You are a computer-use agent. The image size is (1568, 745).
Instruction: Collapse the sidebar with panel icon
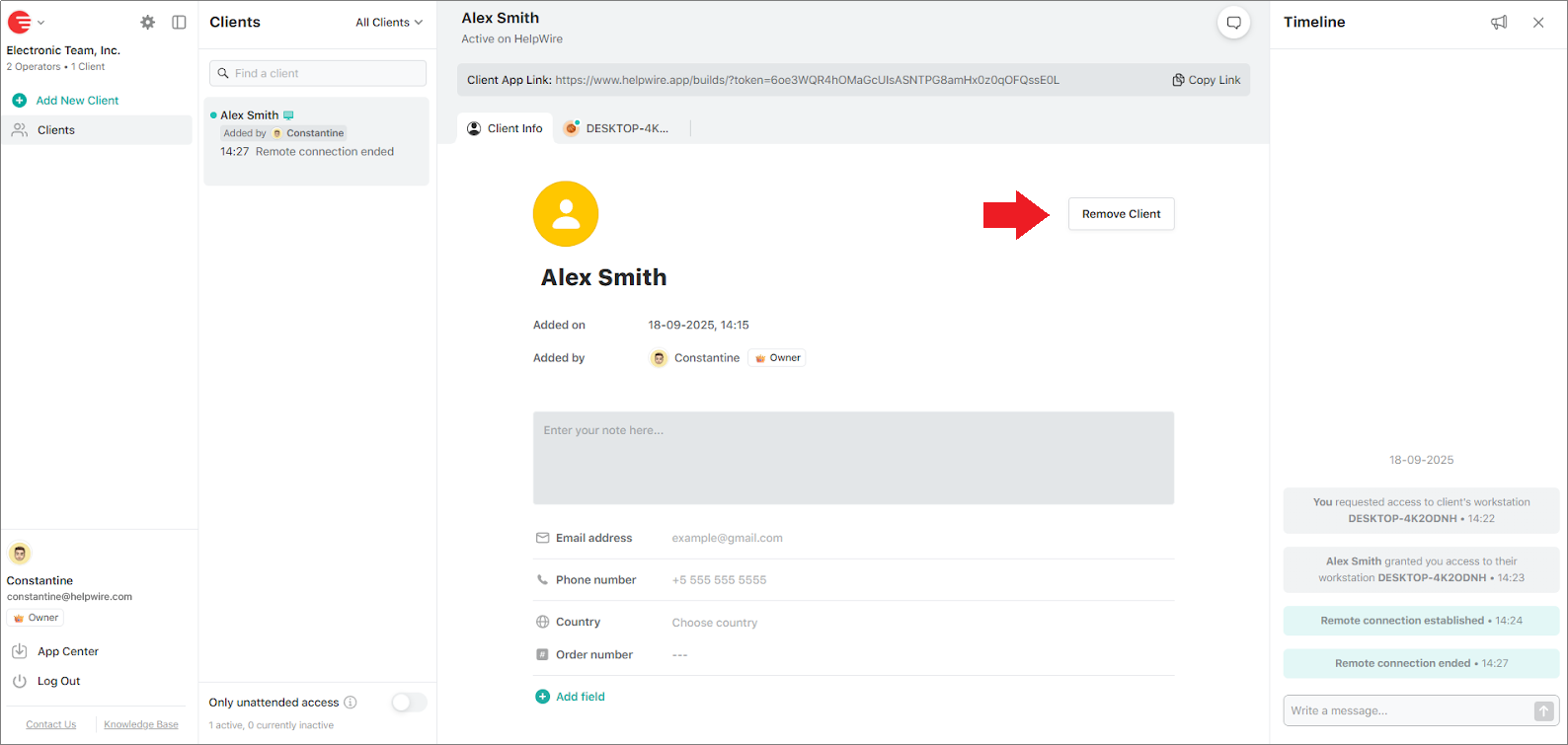179,22
